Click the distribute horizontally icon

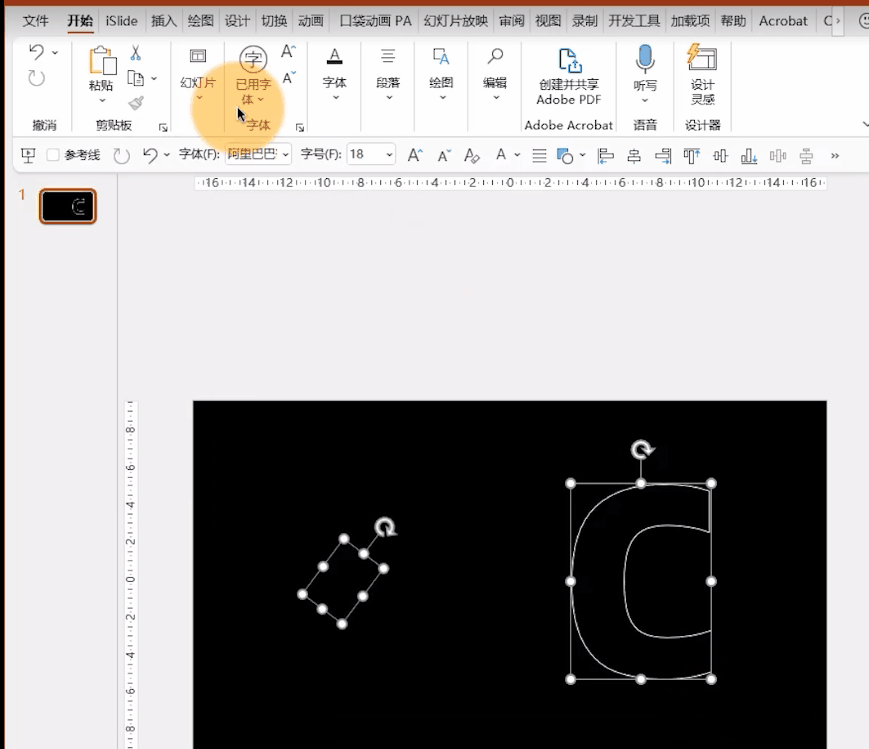tap(778, 156)
